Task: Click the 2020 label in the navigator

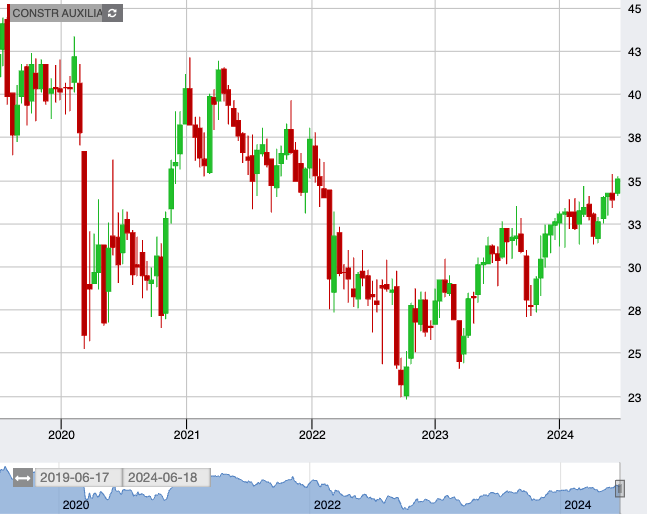Action: pos(76,505)
